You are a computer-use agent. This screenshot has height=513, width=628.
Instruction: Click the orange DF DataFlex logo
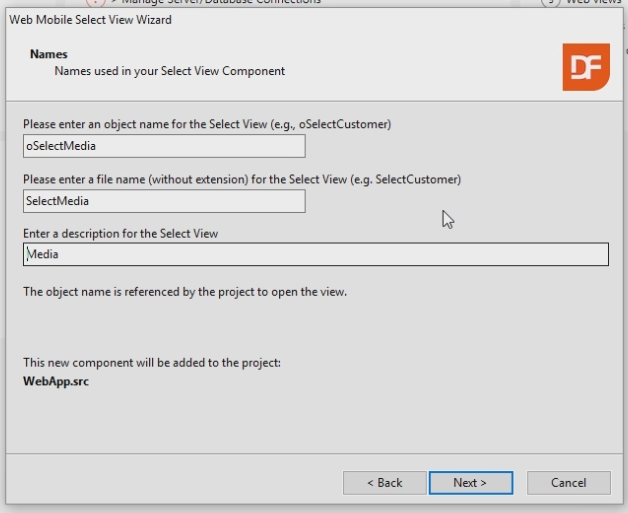pos(585,67)
